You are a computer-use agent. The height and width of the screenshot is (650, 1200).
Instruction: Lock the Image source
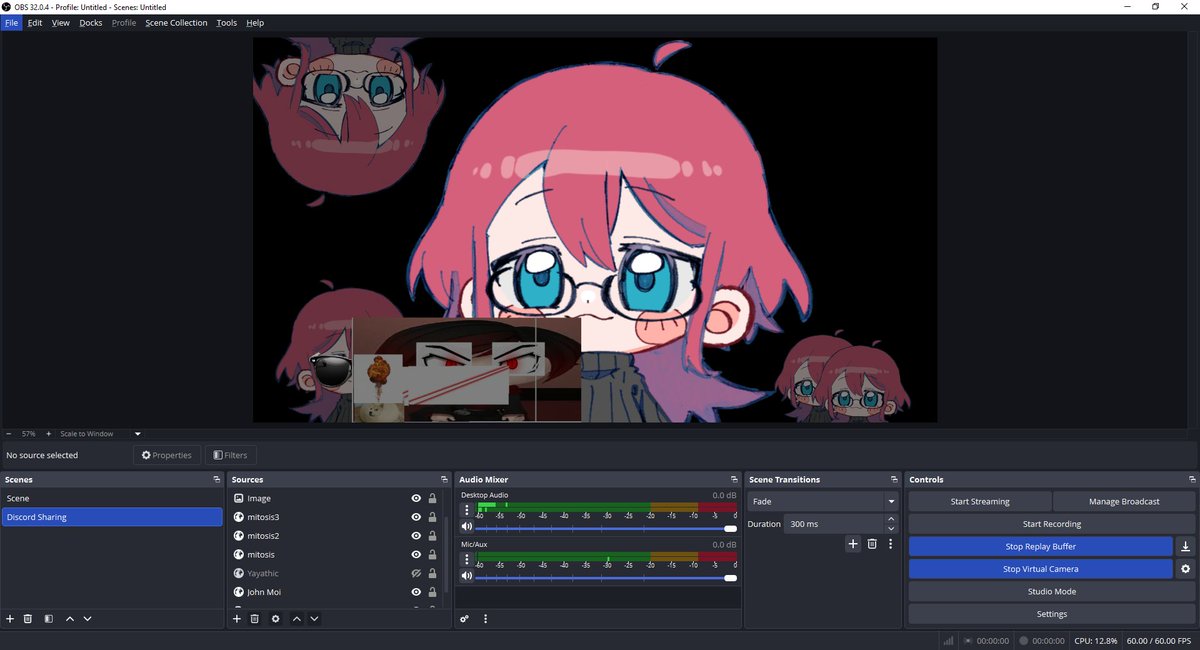tap(432, 498)
